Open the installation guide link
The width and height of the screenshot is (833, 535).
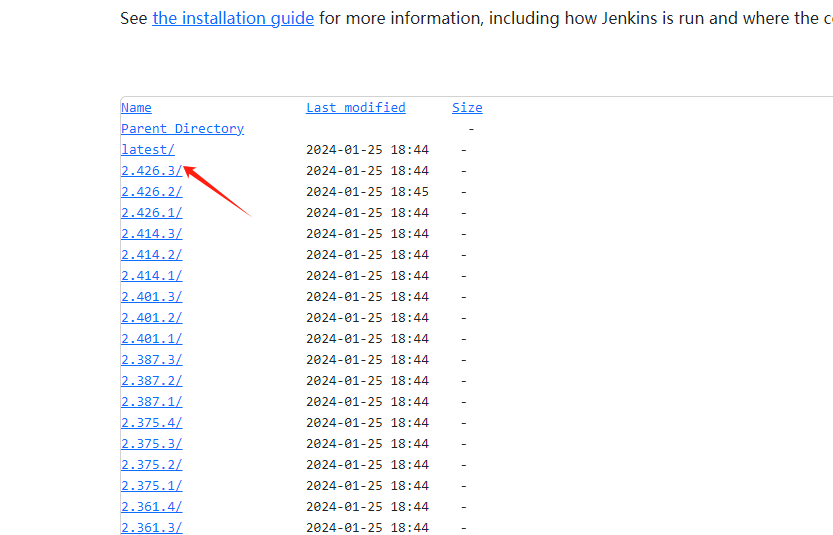233,19
